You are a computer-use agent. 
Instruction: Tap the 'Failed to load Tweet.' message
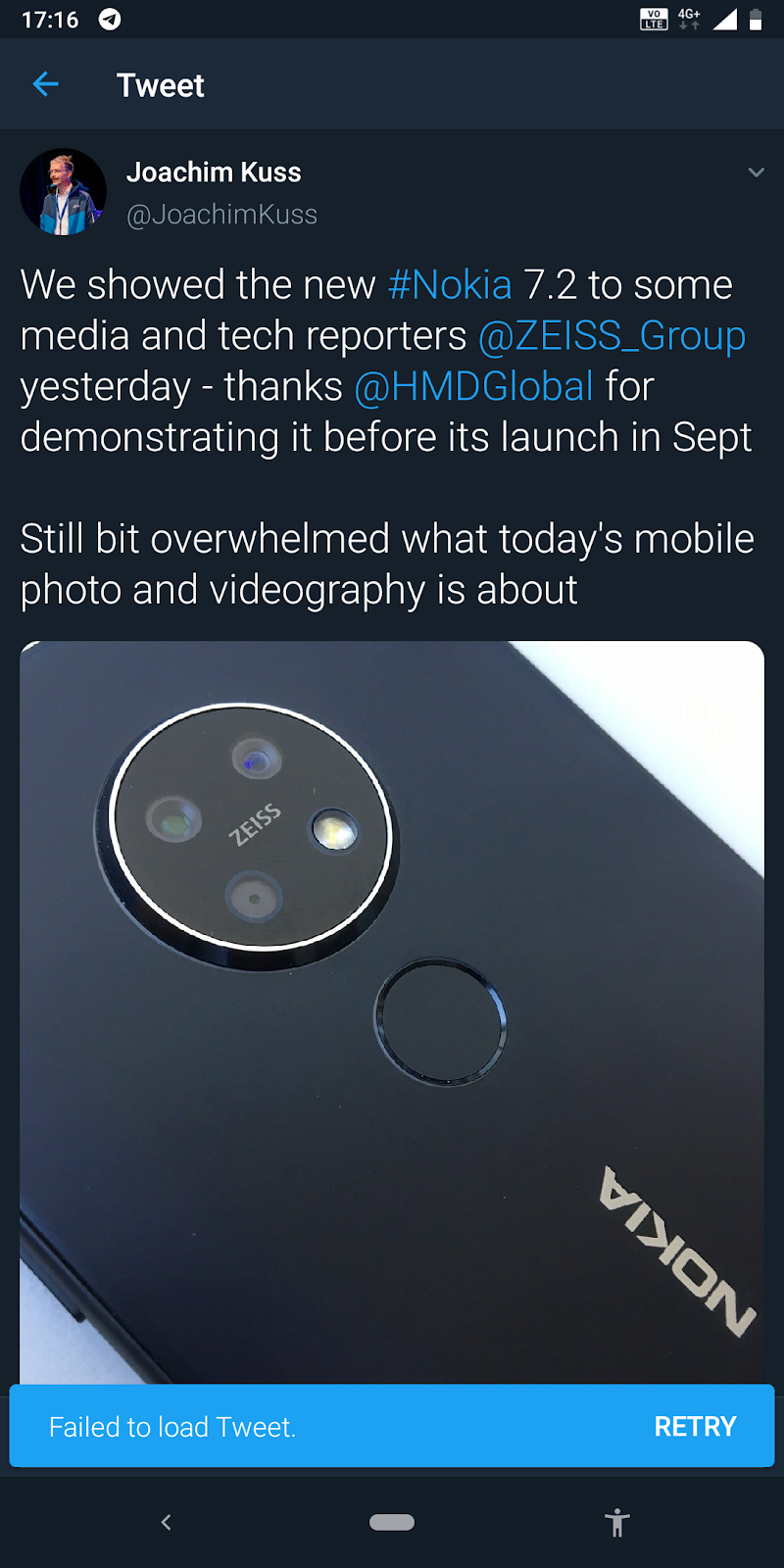pos(172,1427)
